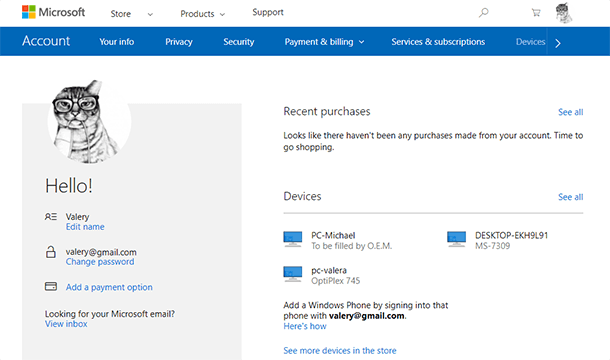Click See more devices in the store
The height and width of the screenshot is (360, 610).
[x=340, y=351]
